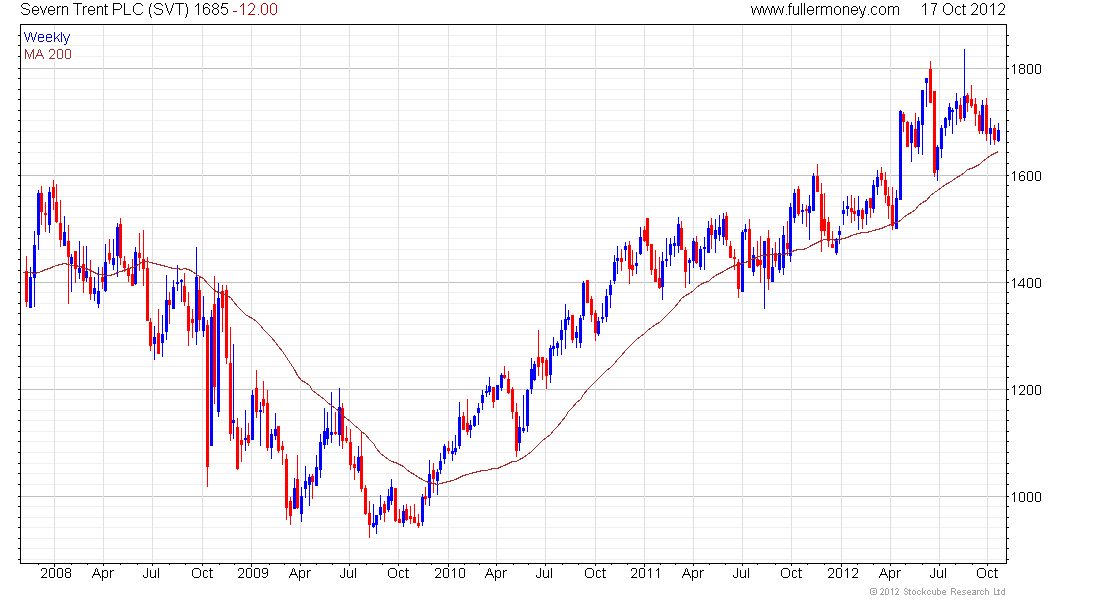Screen dimensions: 1100x600
Task: Click the 1800 price axis label
Action: (1026, 69)
